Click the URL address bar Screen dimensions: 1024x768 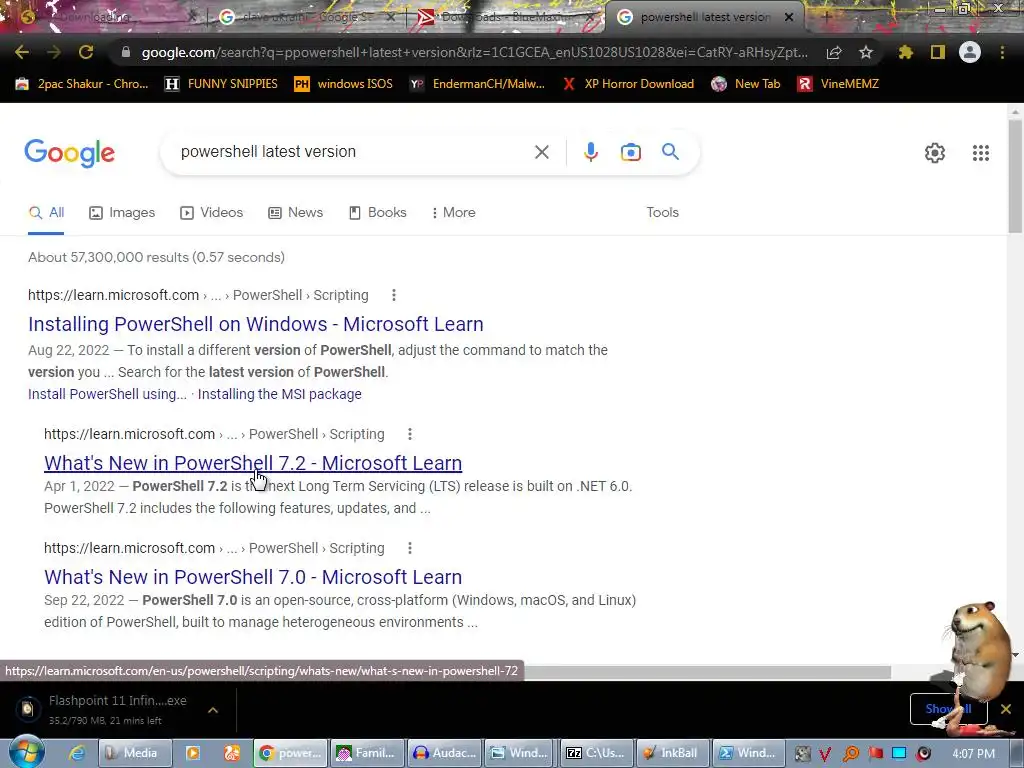tap(474, 52)
